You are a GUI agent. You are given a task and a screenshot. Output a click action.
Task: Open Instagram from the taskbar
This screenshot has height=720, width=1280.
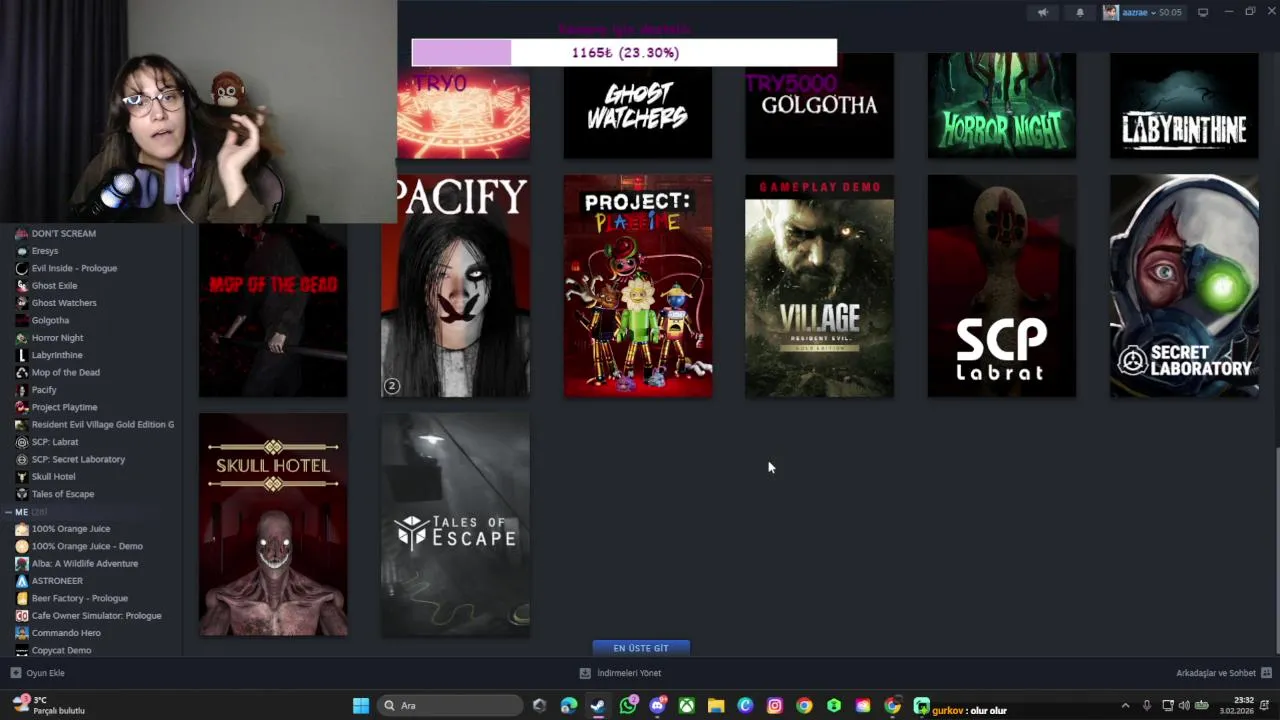pos(775,706)
